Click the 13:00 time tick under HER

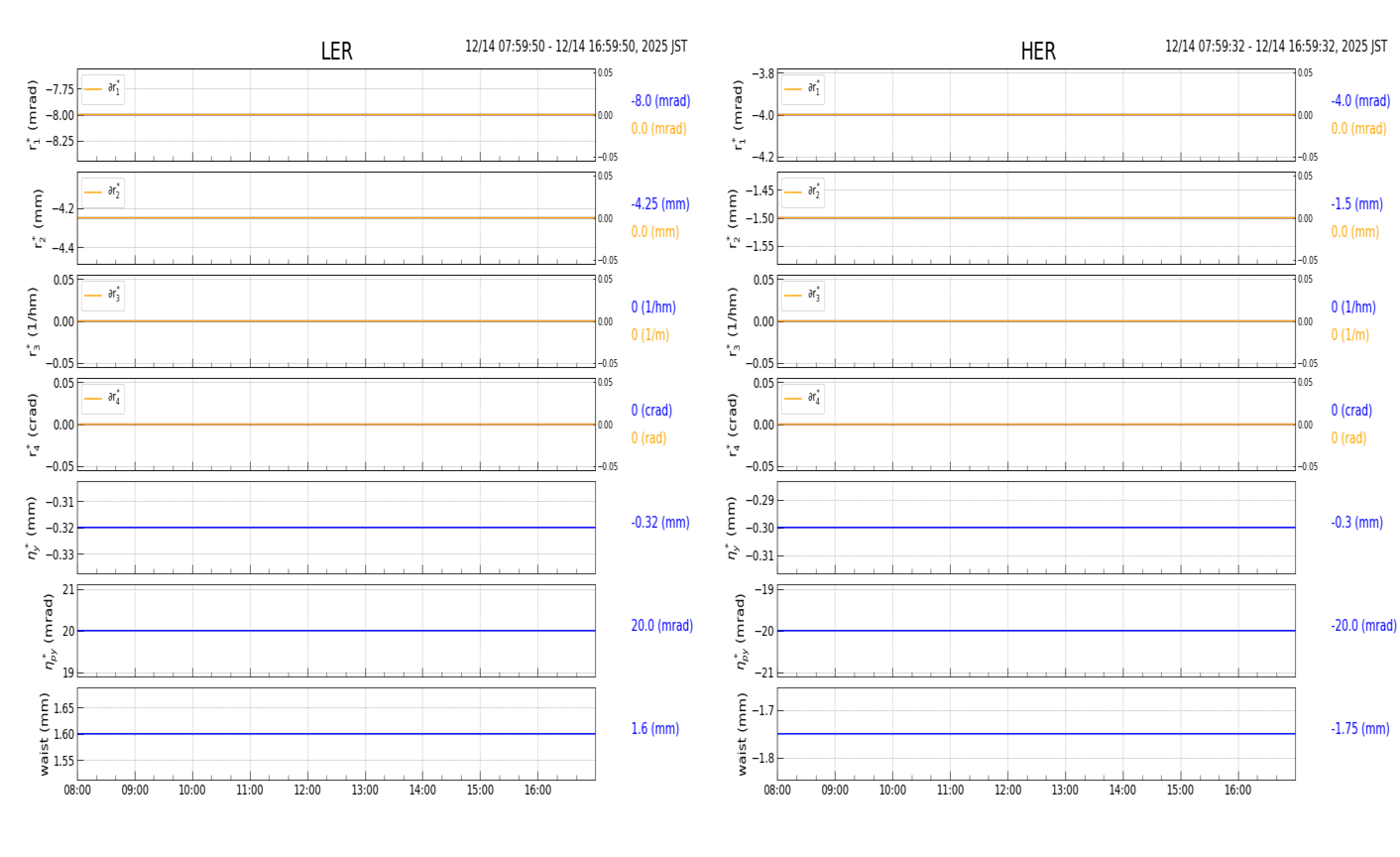(1065, 791)
